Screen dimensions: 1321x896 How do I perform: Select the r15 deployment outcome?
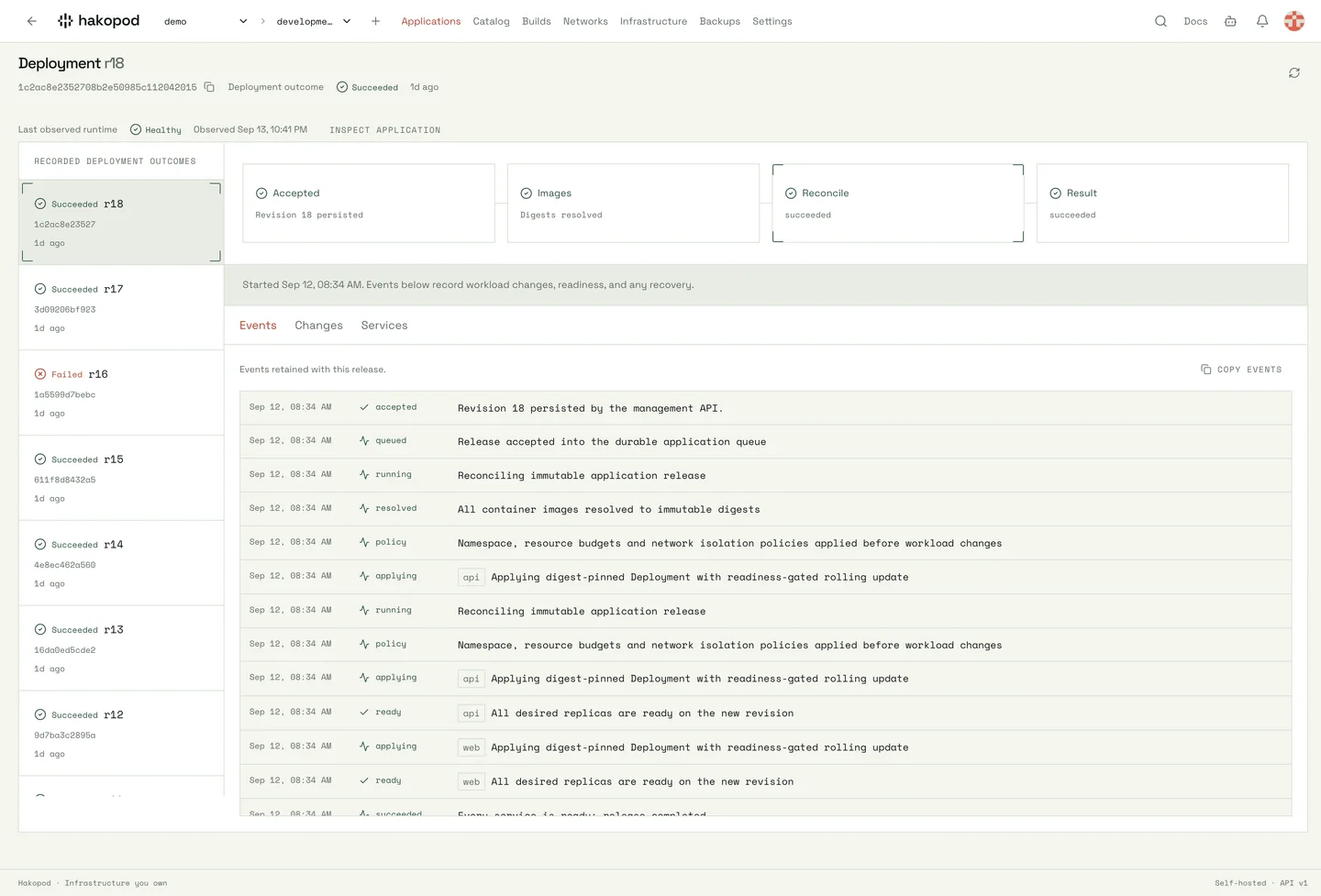pyautogui.click(x=121, y=478)
